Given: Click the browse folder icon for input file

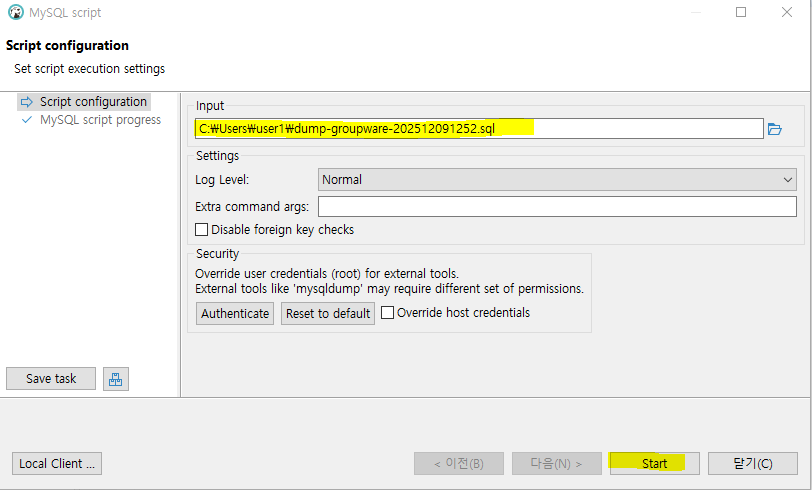Looking at the screenshot, I should [x=774, y=129].
